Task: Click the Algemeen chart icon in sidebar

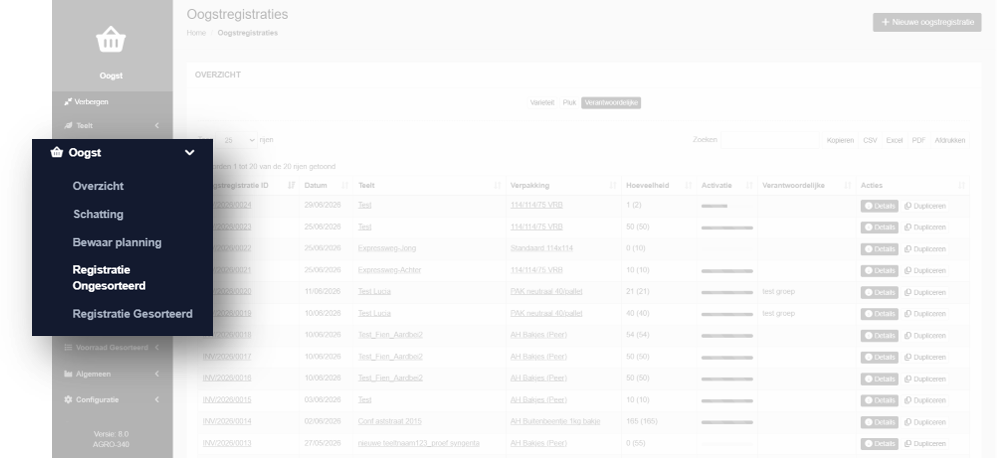Action: [x=68, y=374]
